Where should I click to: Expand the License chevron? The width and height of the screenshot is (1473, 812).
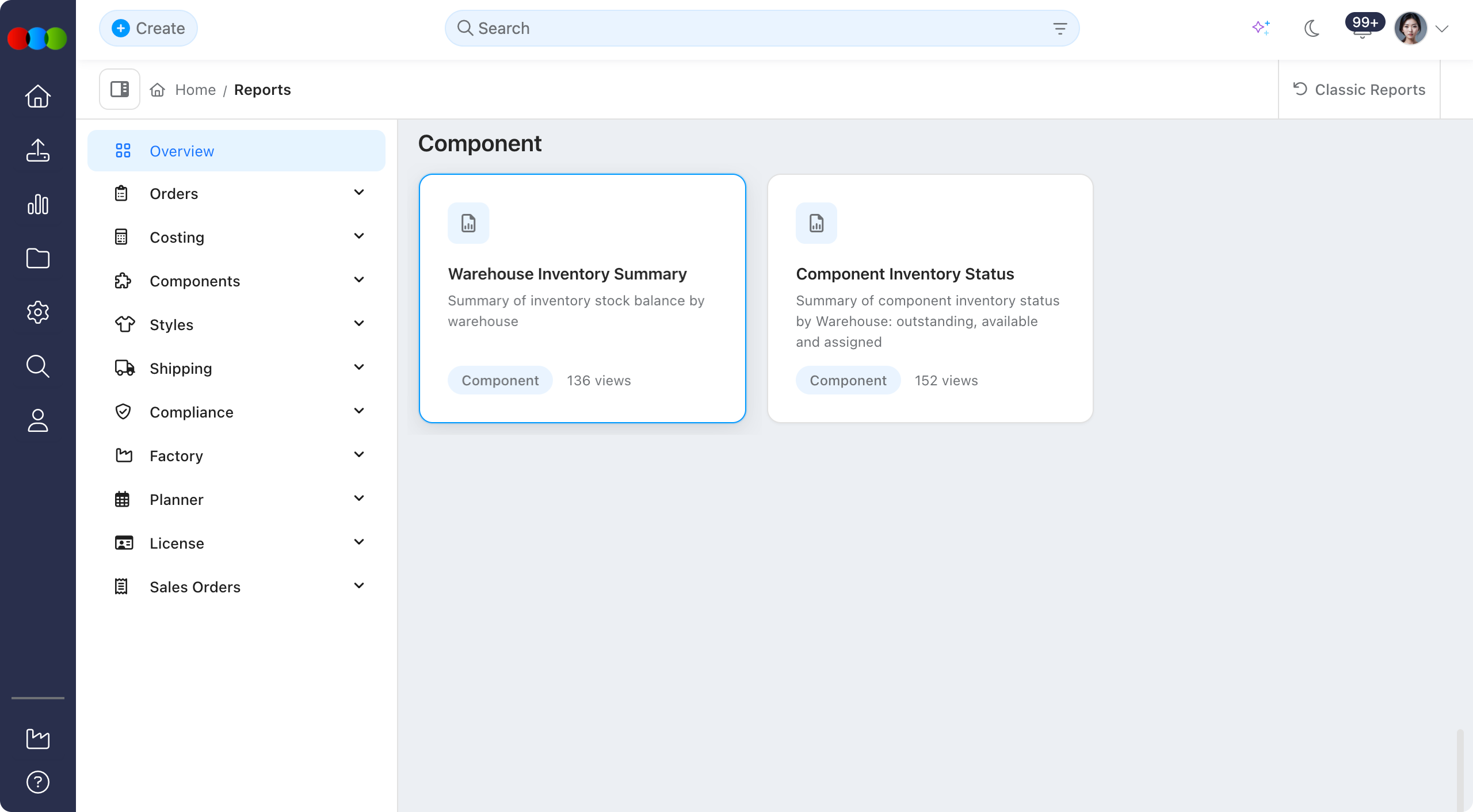coord(359,542)
